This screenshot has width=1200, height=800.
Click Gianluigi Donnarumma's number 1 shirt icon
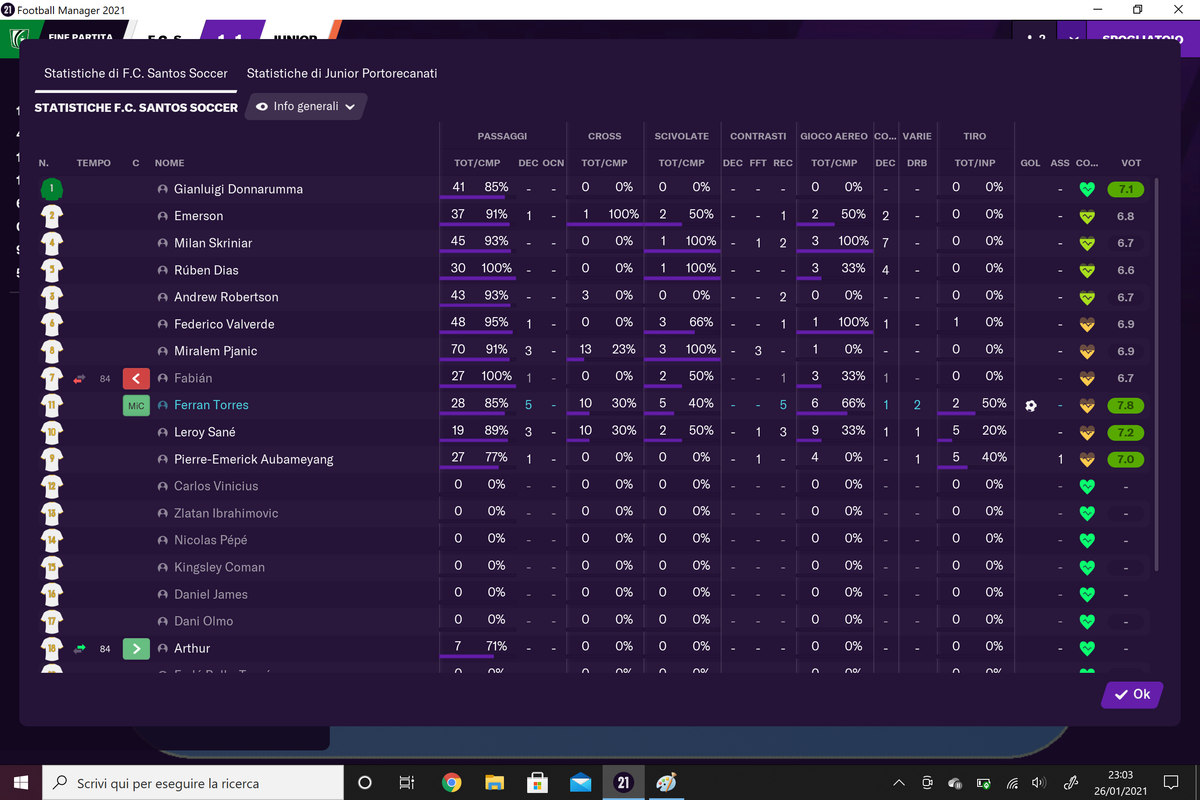coord(52,188)
